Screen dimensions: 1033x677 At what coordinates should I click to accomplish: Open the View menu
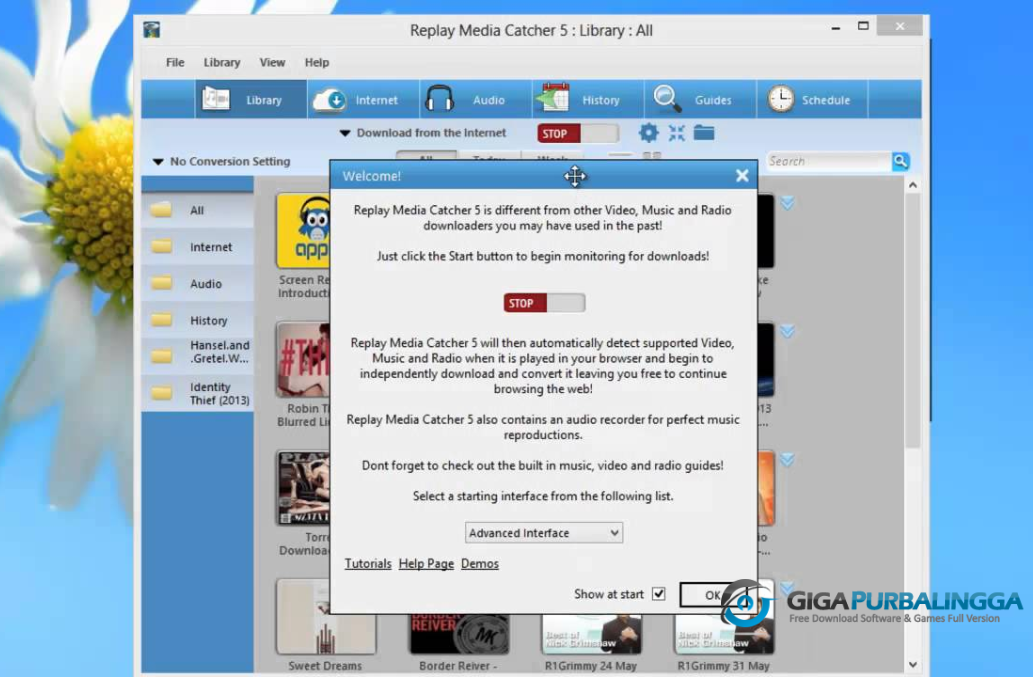[x=272, y=63]
